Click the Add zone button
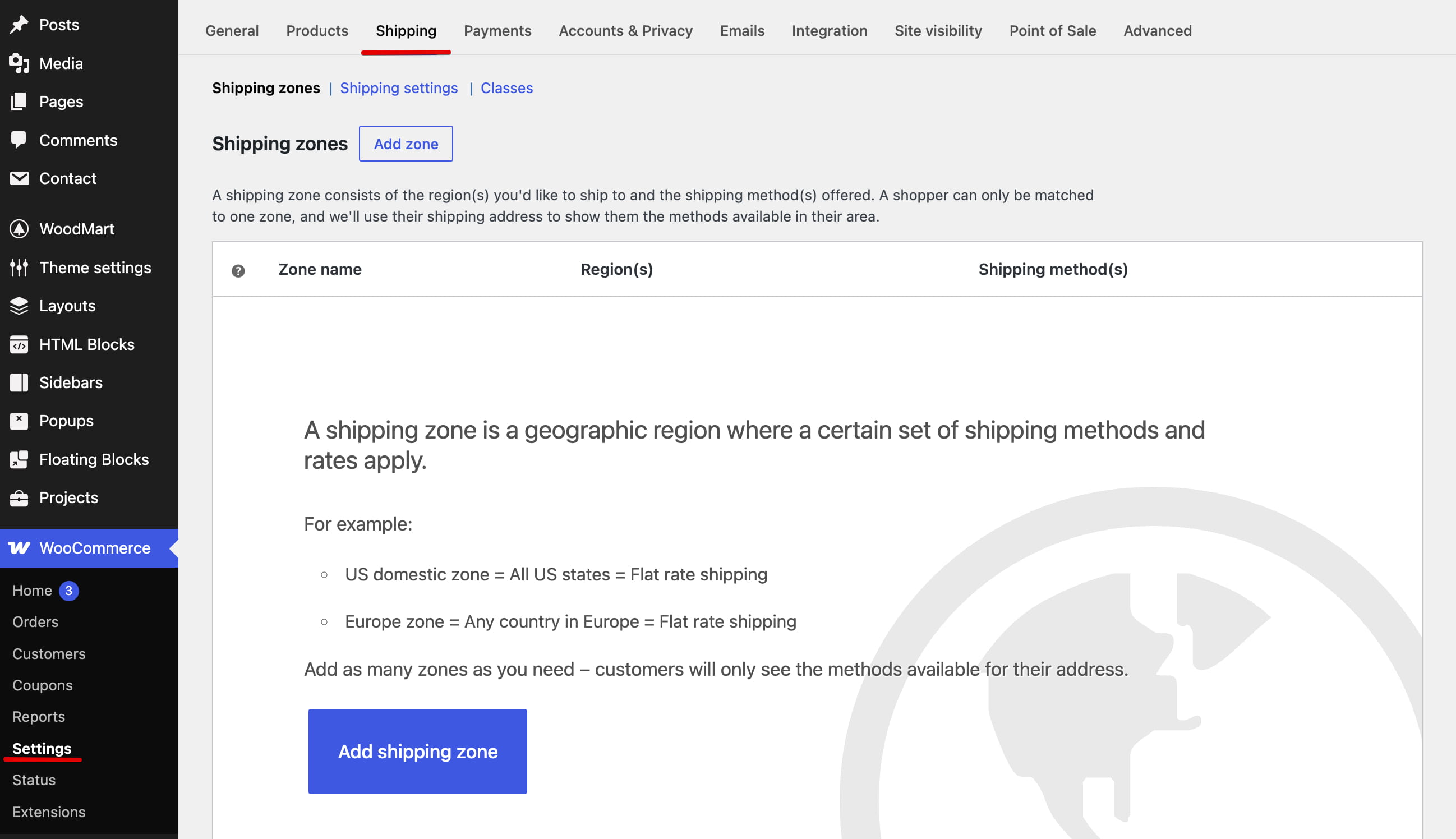The image size is (1456, 839). pyautogui.click(x=406, y=144)
